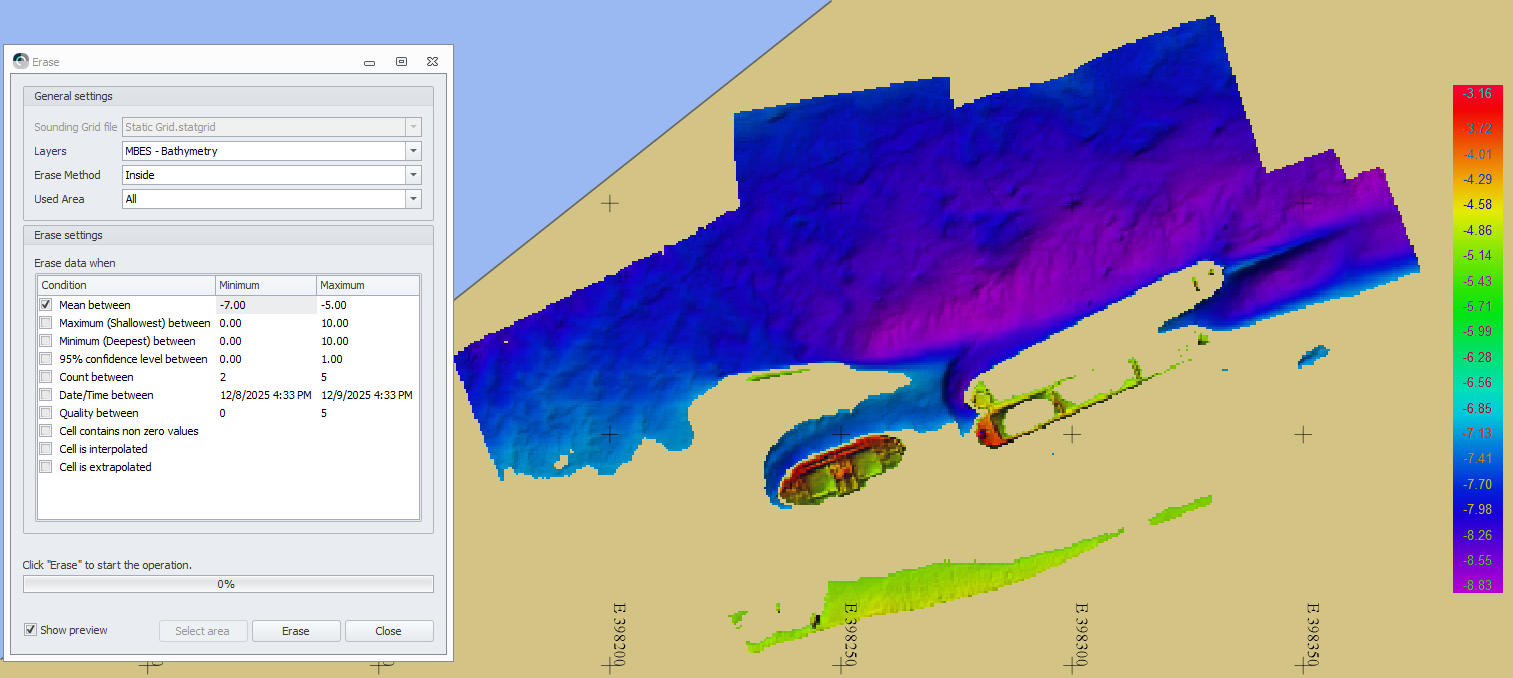1513x678 pixels.
Task: Click date minimum 12/8/2025 4:33 PM
Action: click(x=266, y=395)
